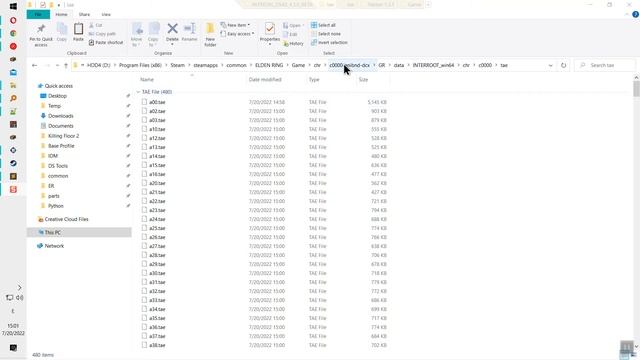Click the taskbar clock and date

click(13, 330)
